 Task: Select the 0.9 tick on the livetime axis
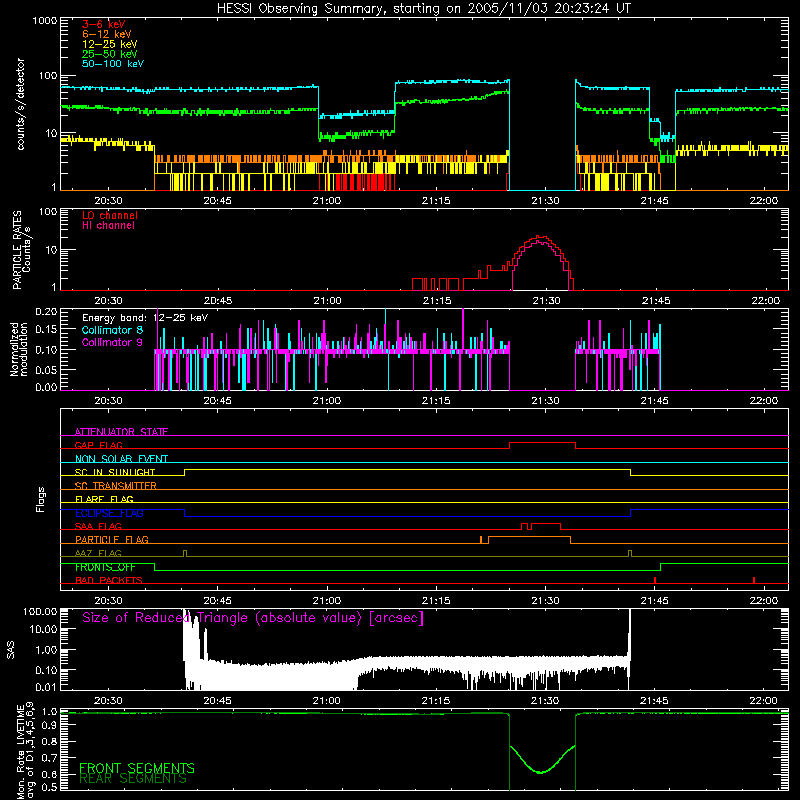pos(49,726)
